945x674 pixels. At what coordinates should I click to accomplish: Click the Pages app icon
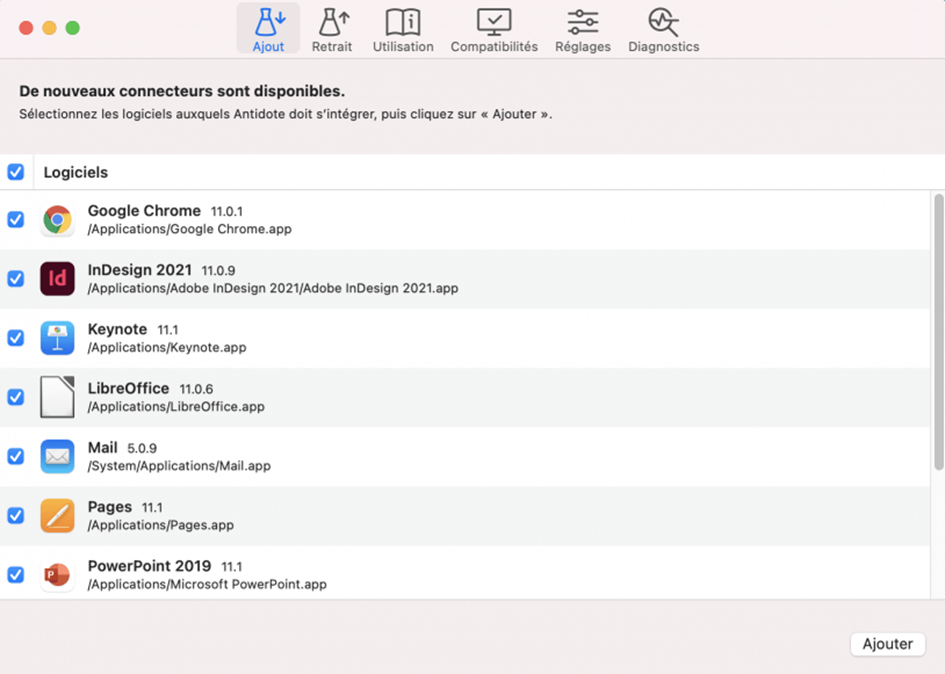(57, 515)
